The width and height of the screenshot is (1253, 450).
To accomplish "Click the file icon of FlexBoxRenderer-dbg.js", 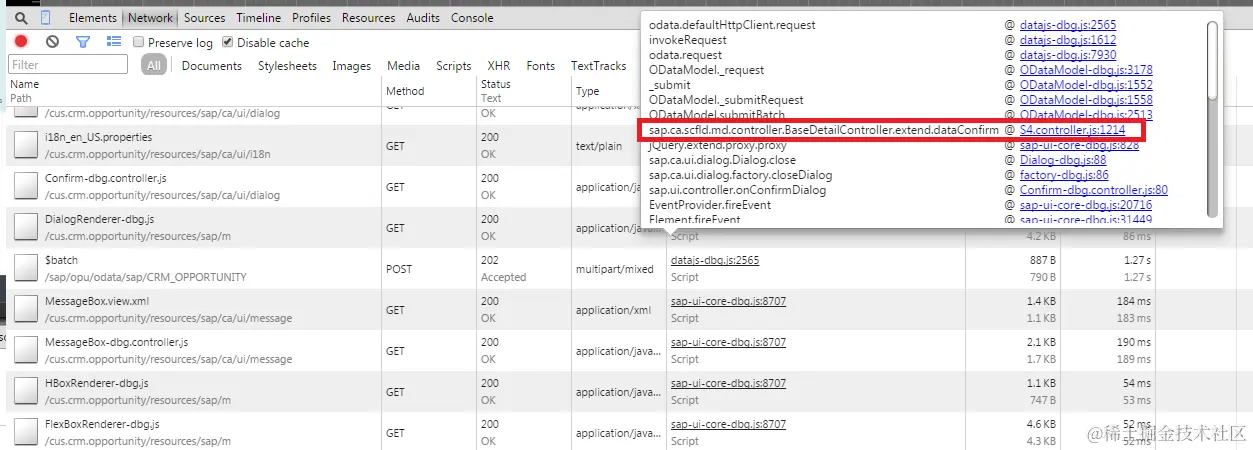I will 24,432.
